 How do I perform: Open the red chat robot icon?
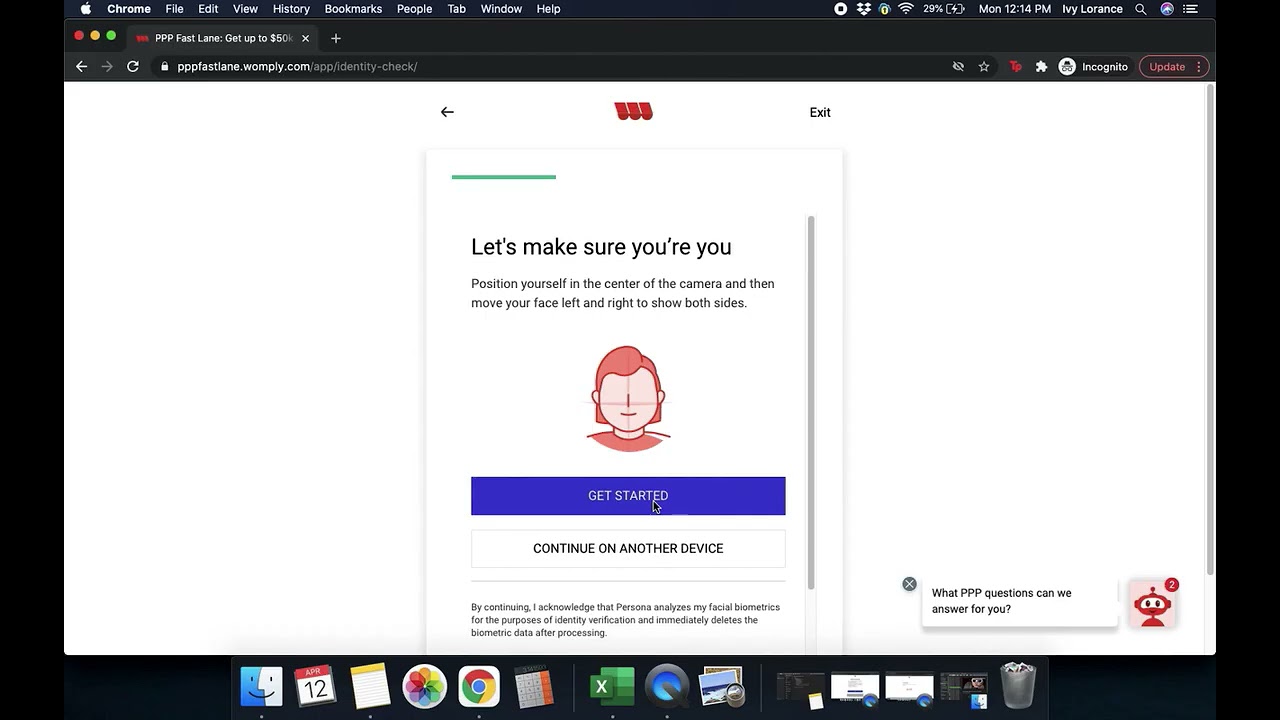[1152, 604]
